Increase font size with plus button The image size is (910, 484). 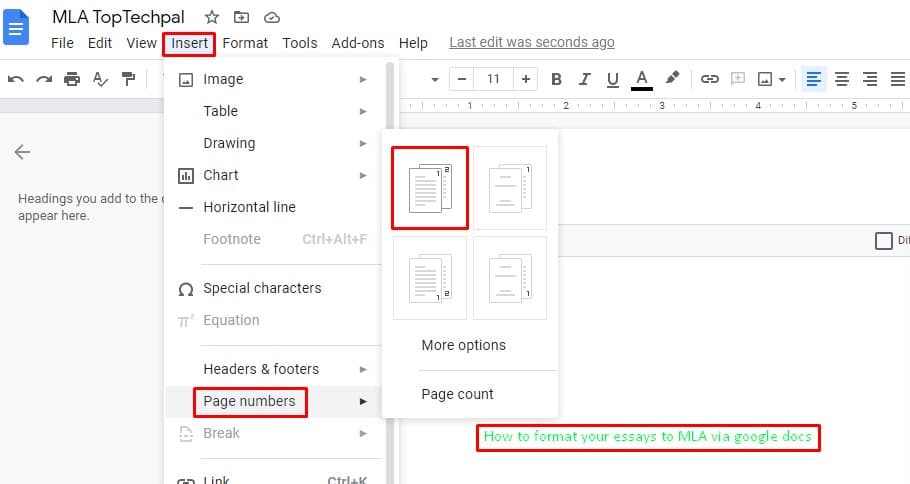tap(526, 79)
